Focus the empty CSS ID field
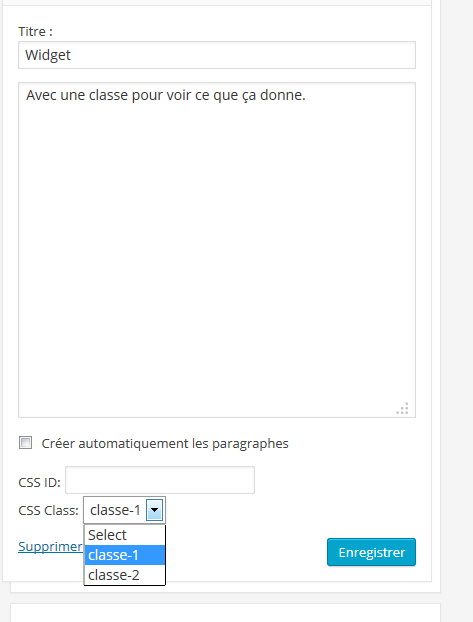This screenshot has width=473, height=622. pos(160,480)
